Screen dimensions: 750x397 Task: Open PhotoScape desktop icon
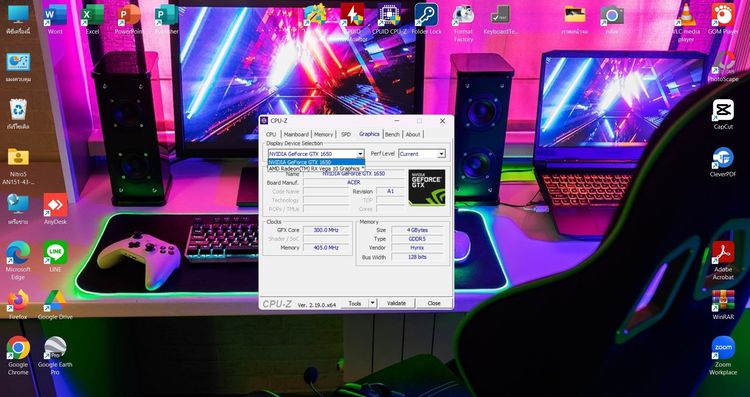coord(723,66)
